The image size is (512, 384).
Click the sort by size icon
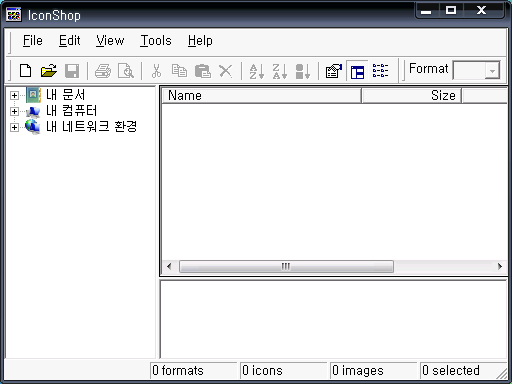pyautogui.click(x=303, y=71)
